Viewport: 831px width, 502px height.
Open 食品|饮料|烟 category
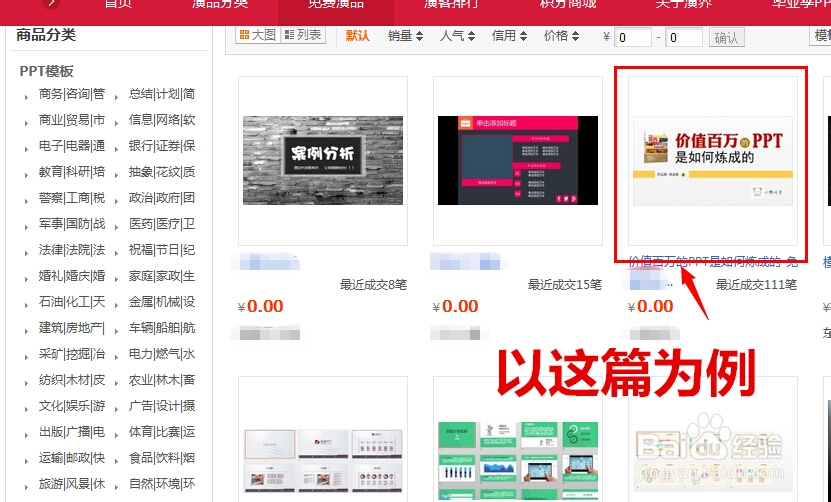point(162,457)
